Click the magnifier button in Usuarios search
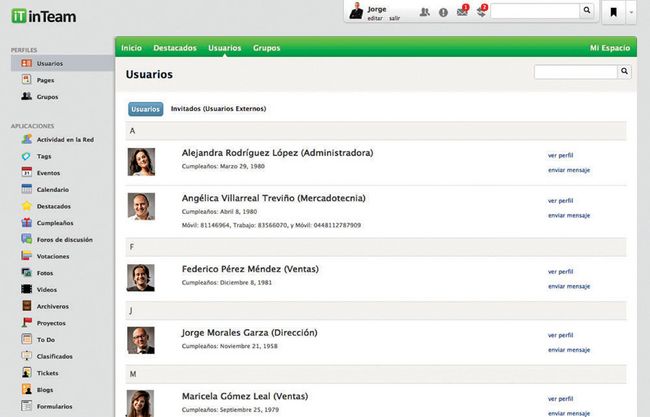650x417 pixels. coord(625,72)
